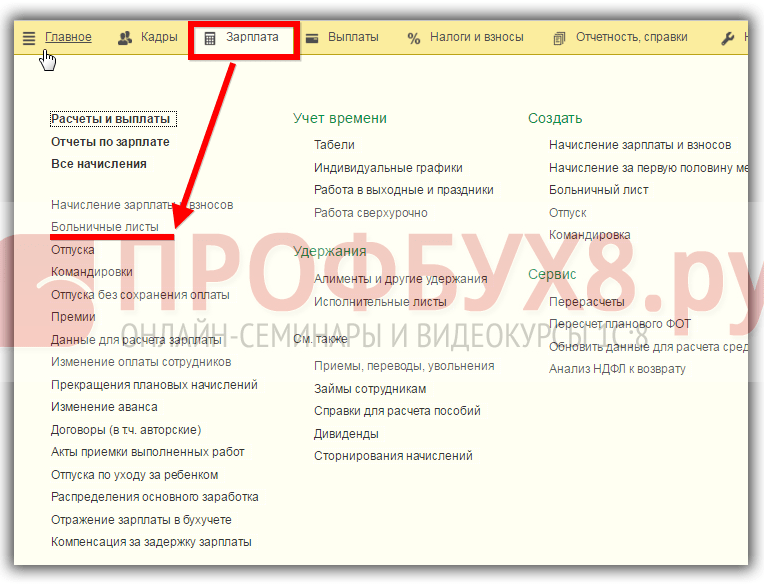Click the Выплаты wallet icon
764x585 pixels.
(312, 38)
